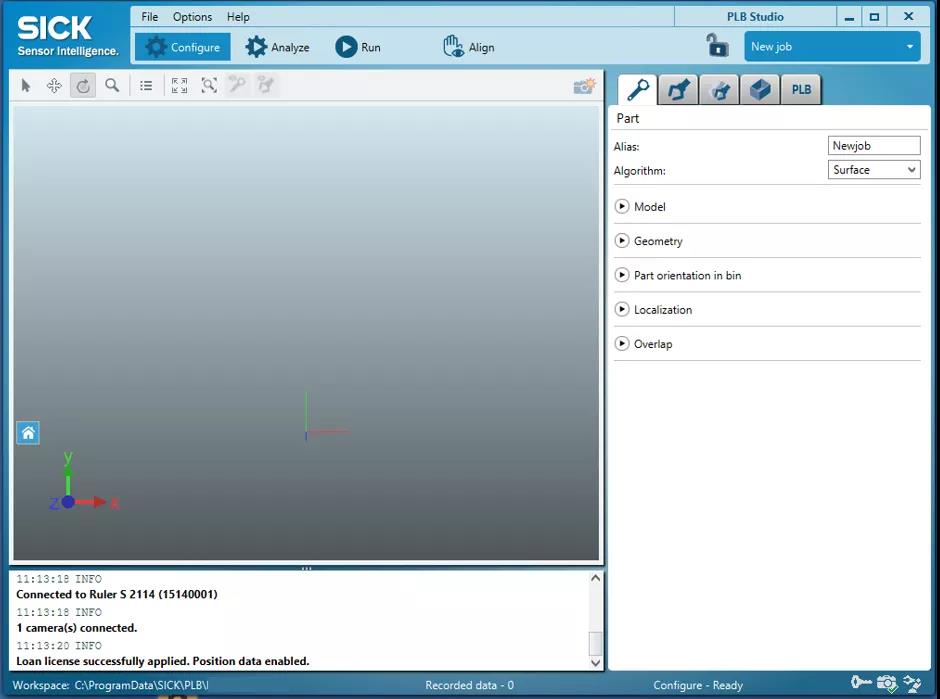Open the New job dropdown
The image size is (940, 699).
click(x=832, y=47)
